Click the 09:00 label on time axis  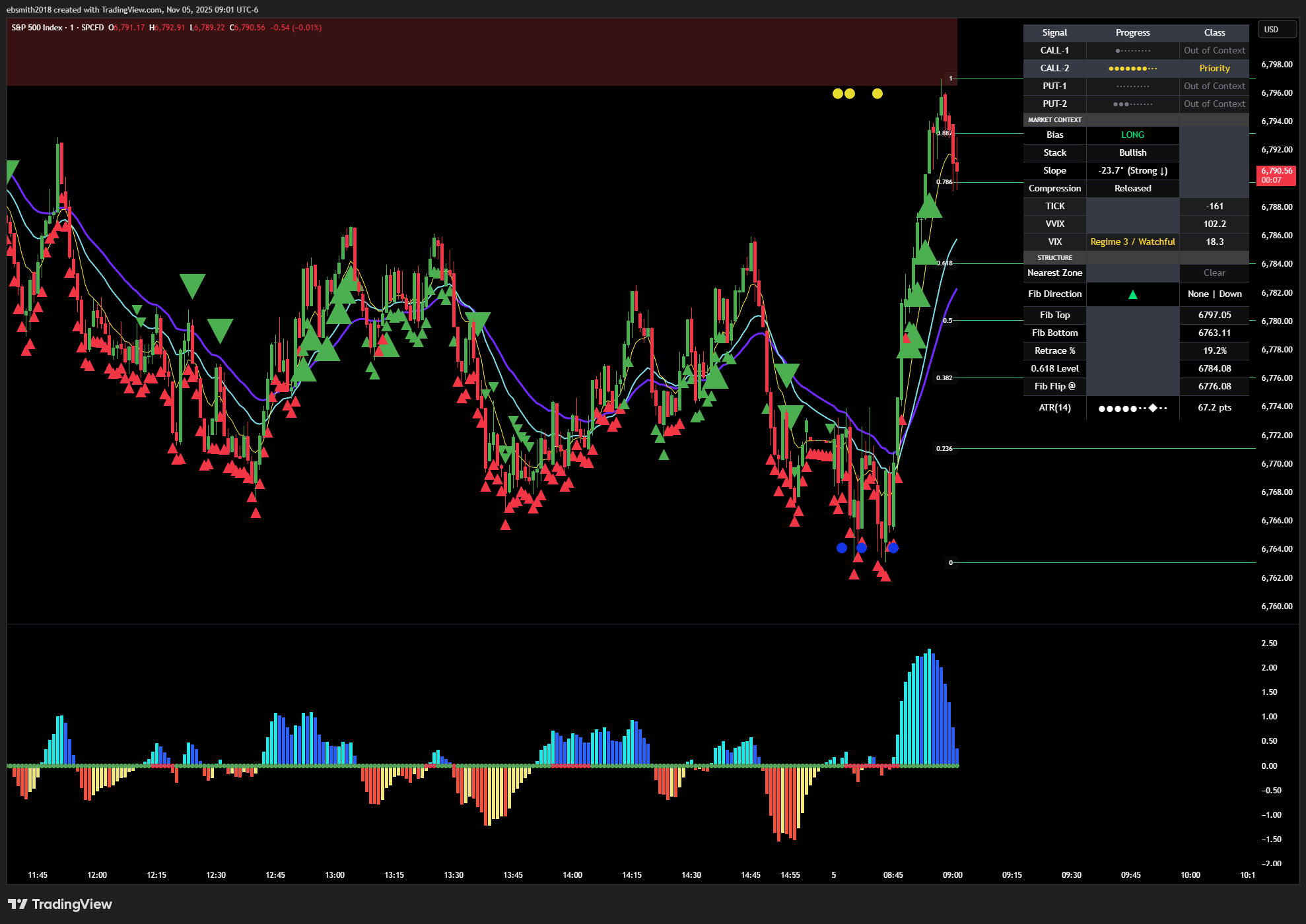pos(952,875)
